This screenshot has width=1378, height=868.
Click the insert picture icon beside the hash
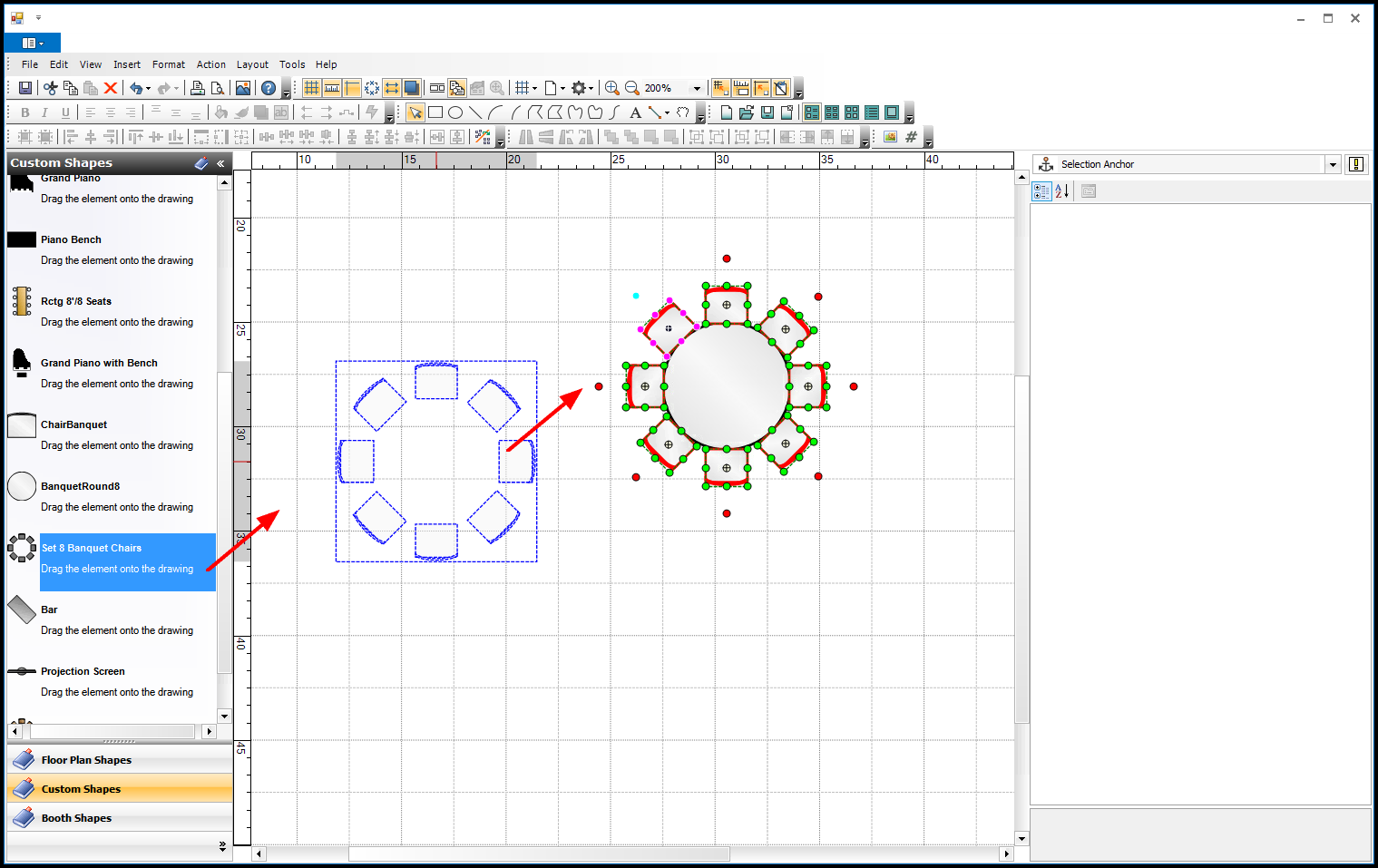(891, 137)
